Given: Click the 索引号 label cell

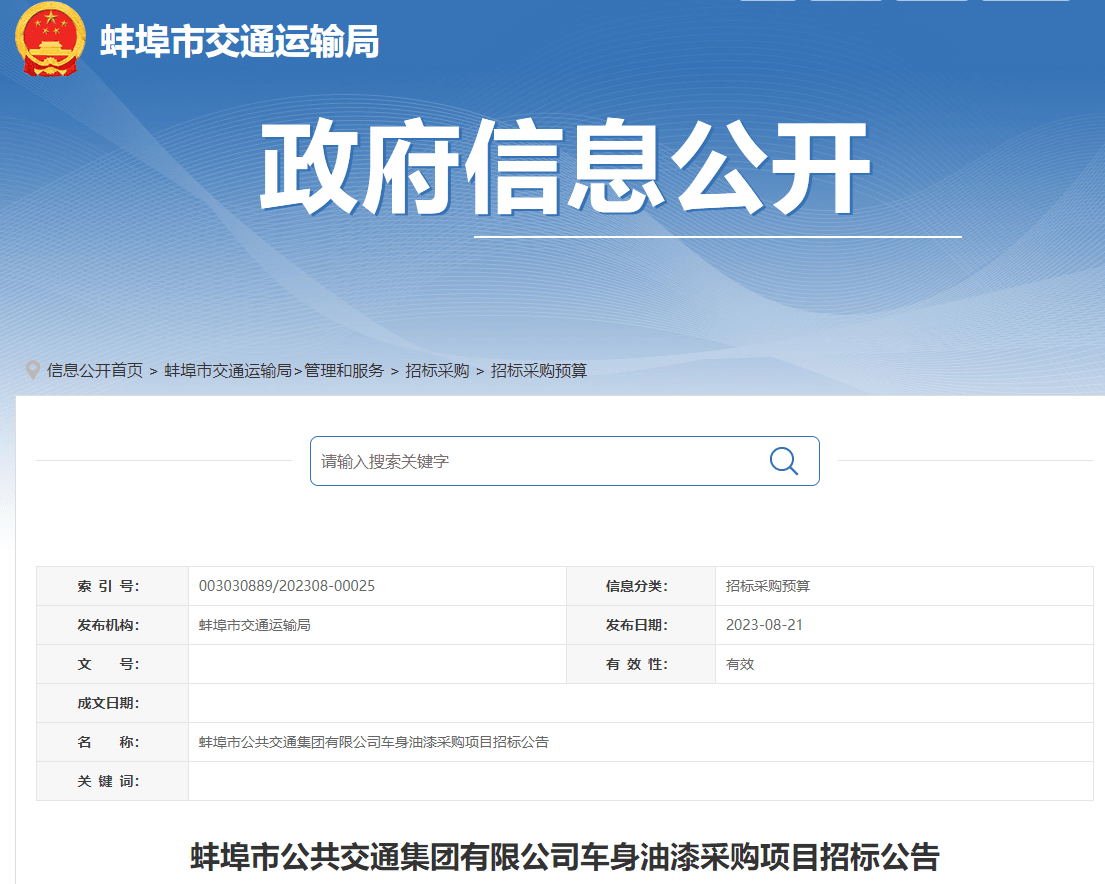Looking at the screenshot, I should tap(109, 586).
